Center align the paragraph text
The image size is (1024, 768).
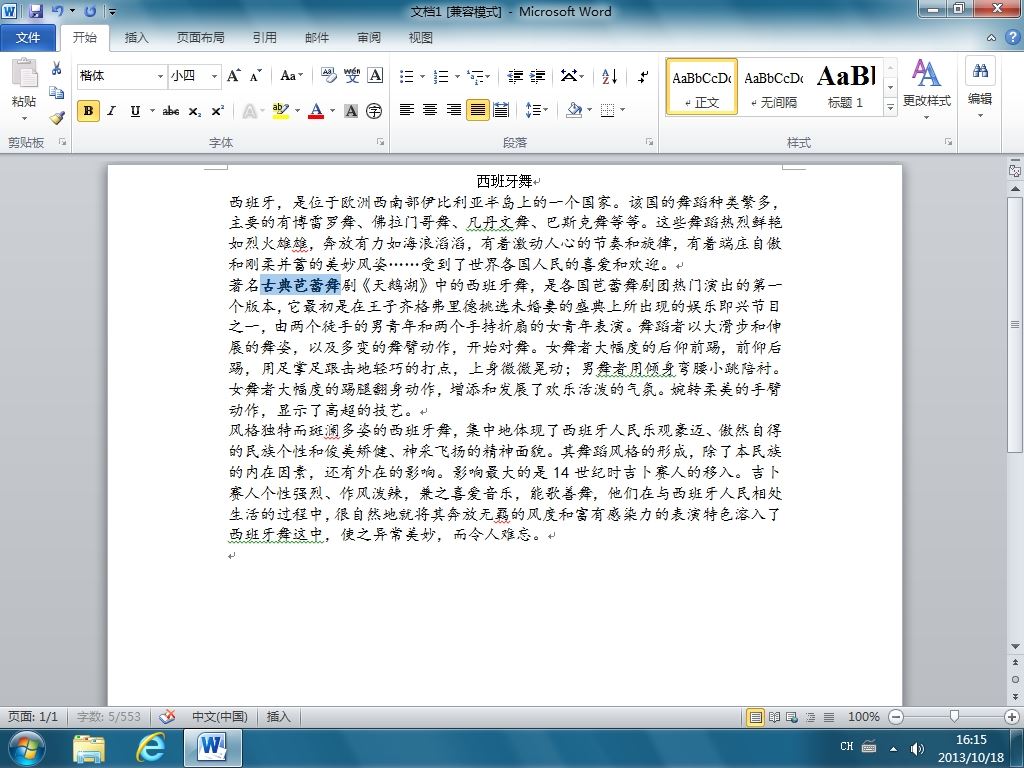[430, 110]
